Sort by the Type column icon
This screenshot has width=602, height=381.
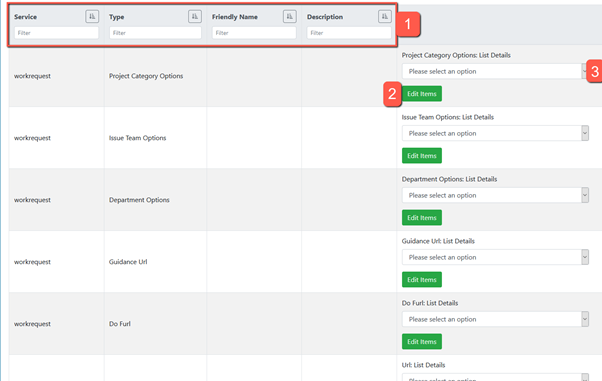[x=195, y=17]
